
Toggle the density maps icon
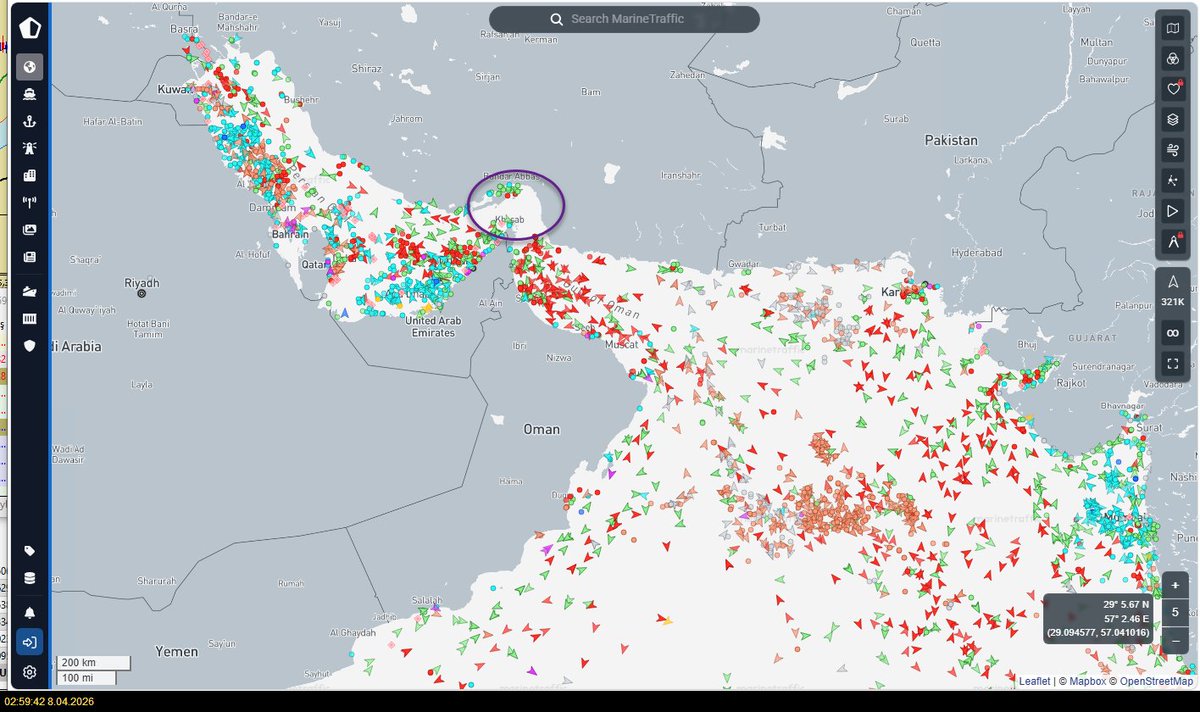pos(1173,181)
